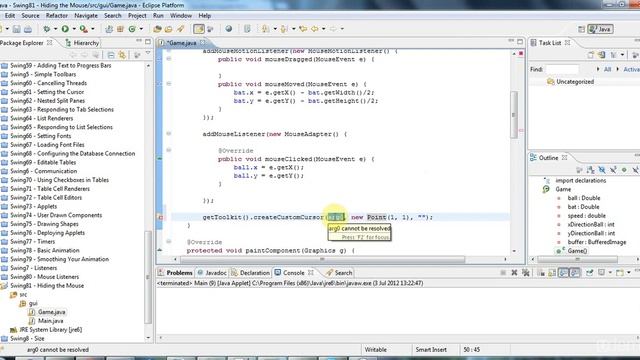Toggle Mark Occurrences in the toolbar
This screenshot has height=360, width=640.
199,29
